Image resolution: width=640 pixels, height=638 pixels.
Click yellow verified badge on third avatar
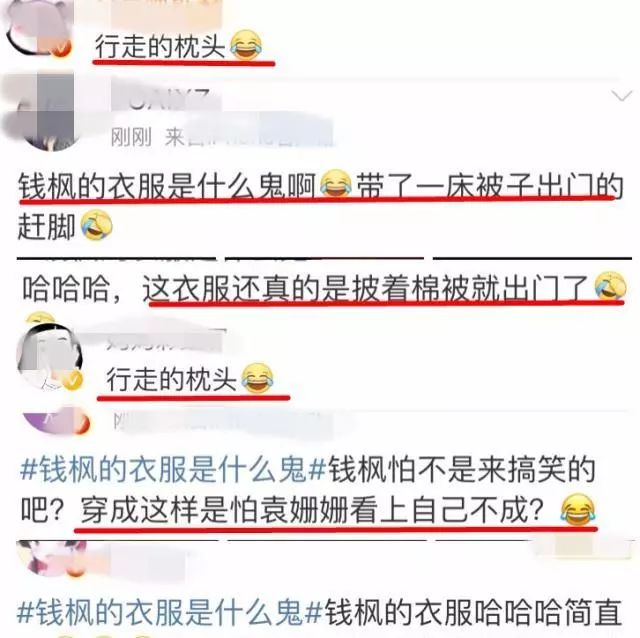[x=72, y=380]
